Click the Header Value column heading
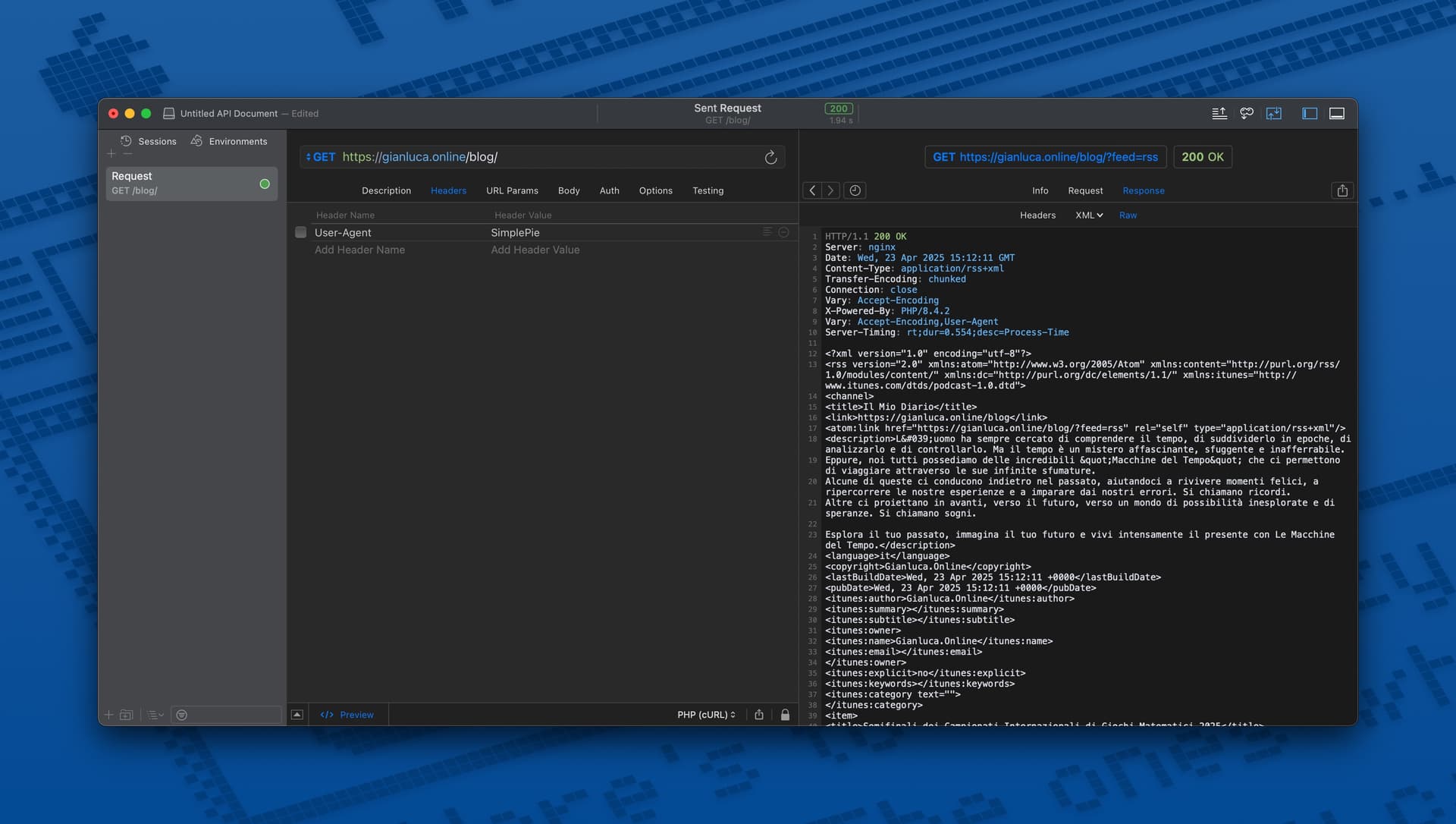This screenshot has height=824, width=1456. click(522, 215)
